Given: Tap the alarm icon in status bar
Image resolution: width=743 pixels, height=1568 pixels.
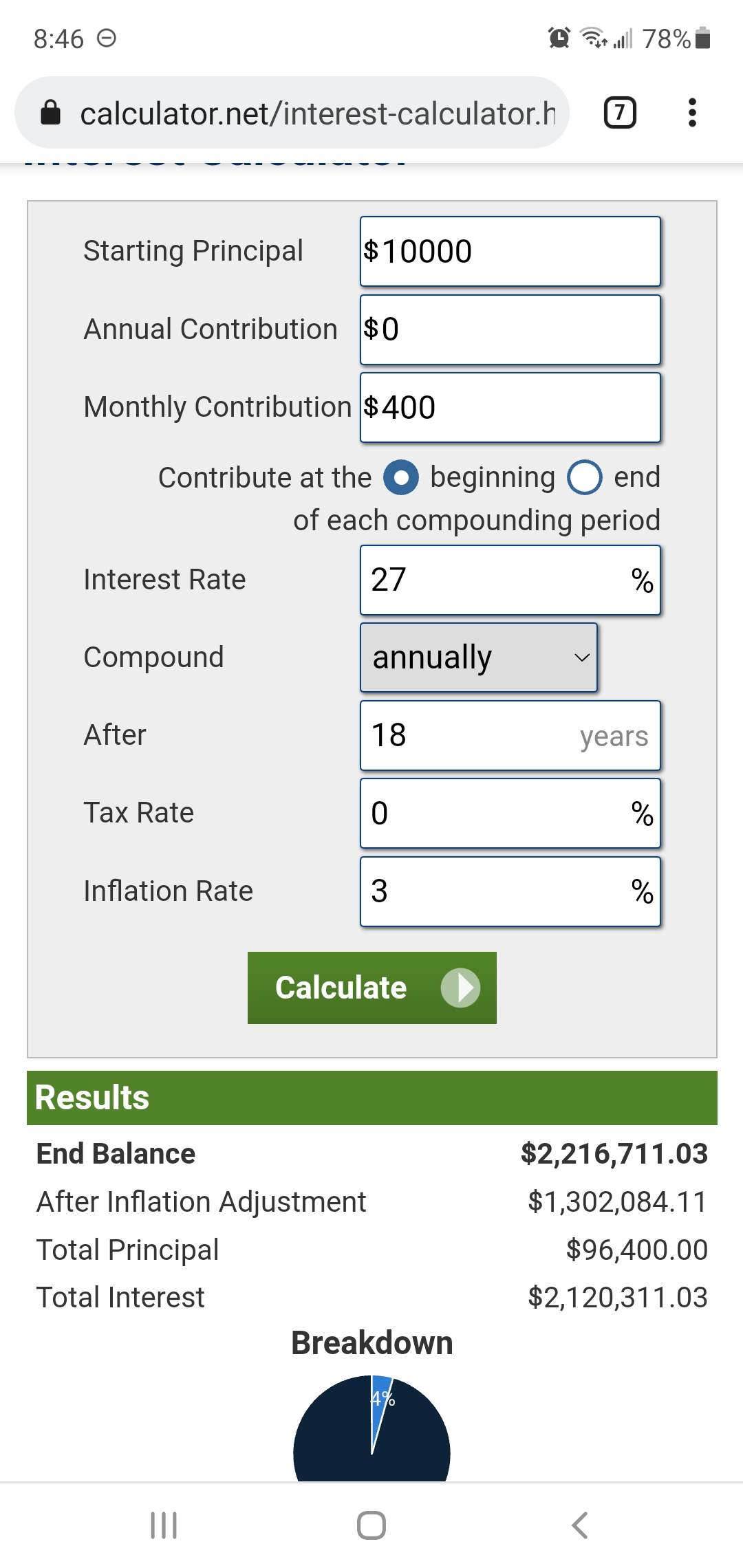Looking at the screenshot, I should [x=559, y=38].
